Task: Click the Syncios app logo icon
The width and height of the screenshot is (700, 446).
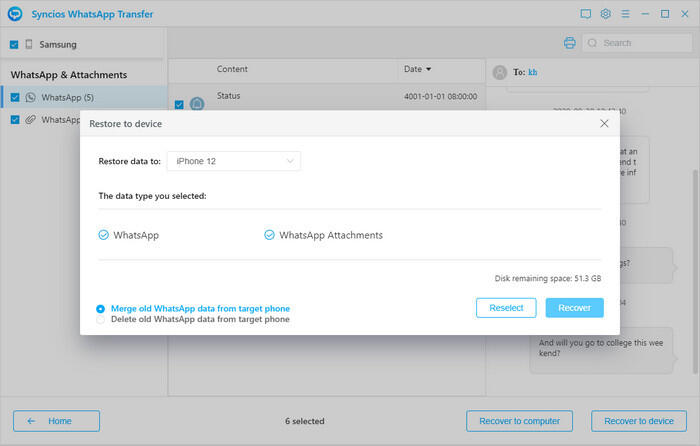Action: 15,14
